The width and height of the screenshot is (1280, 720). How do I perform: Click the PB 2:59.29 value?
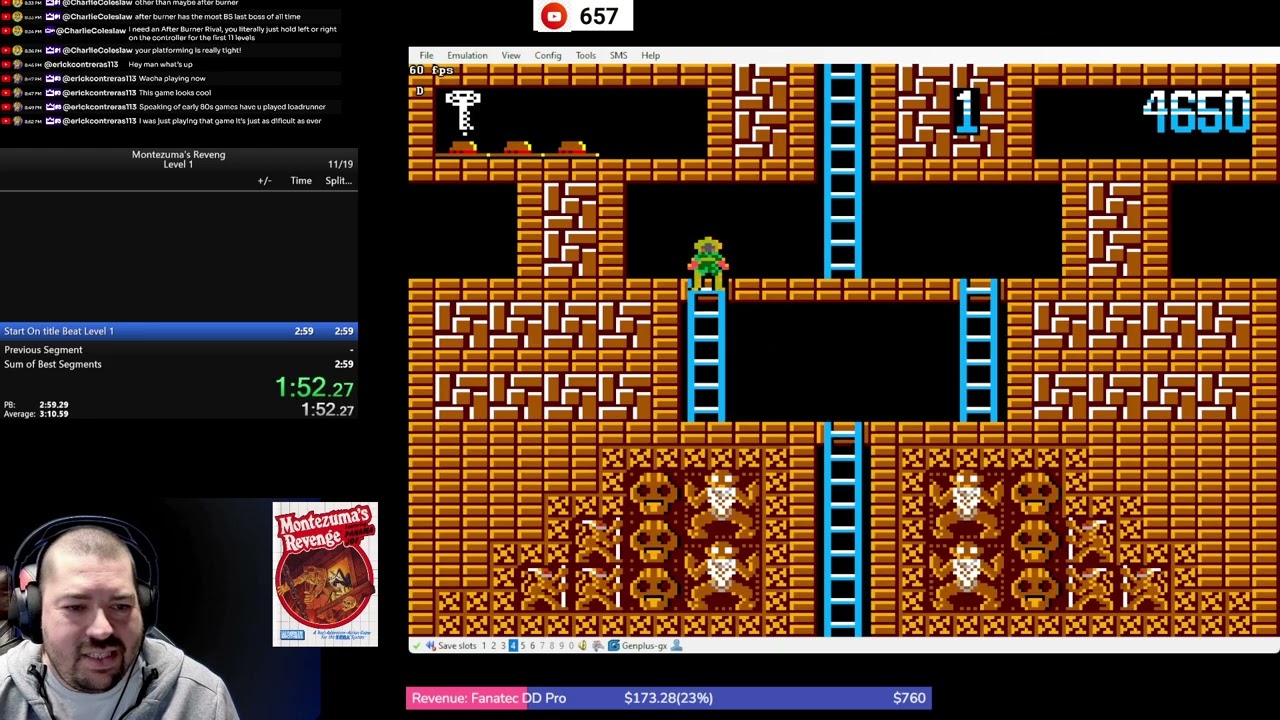click(54, 405)
